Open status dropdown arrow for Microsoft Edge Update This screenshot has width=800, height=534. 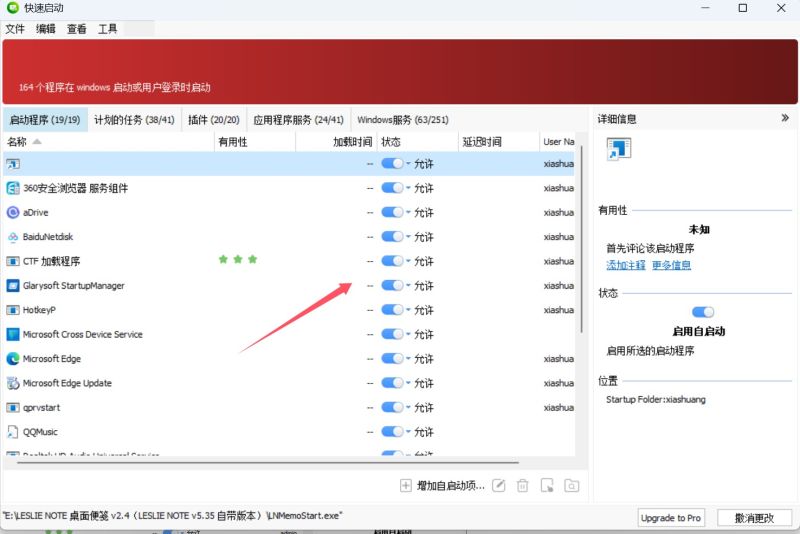pos(408,383)
